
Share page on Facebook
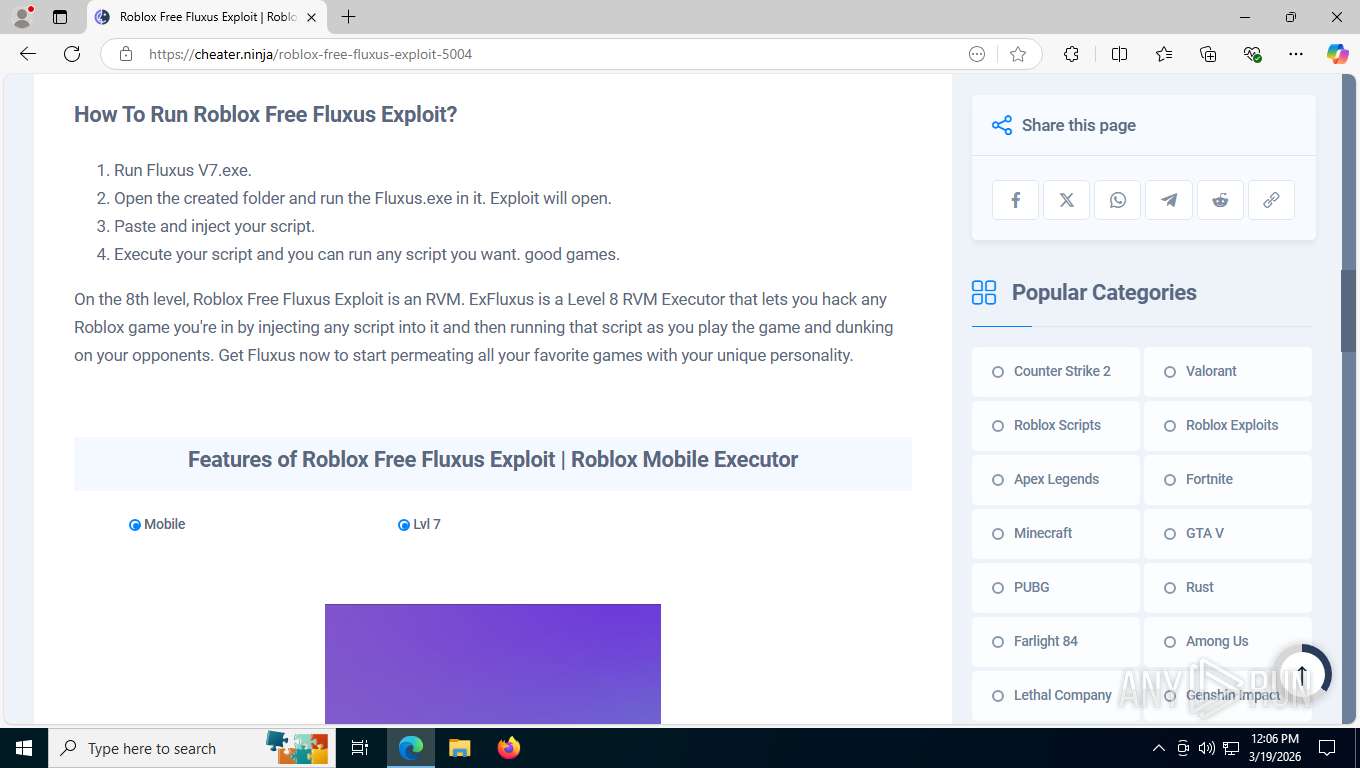coord(1016,200)
